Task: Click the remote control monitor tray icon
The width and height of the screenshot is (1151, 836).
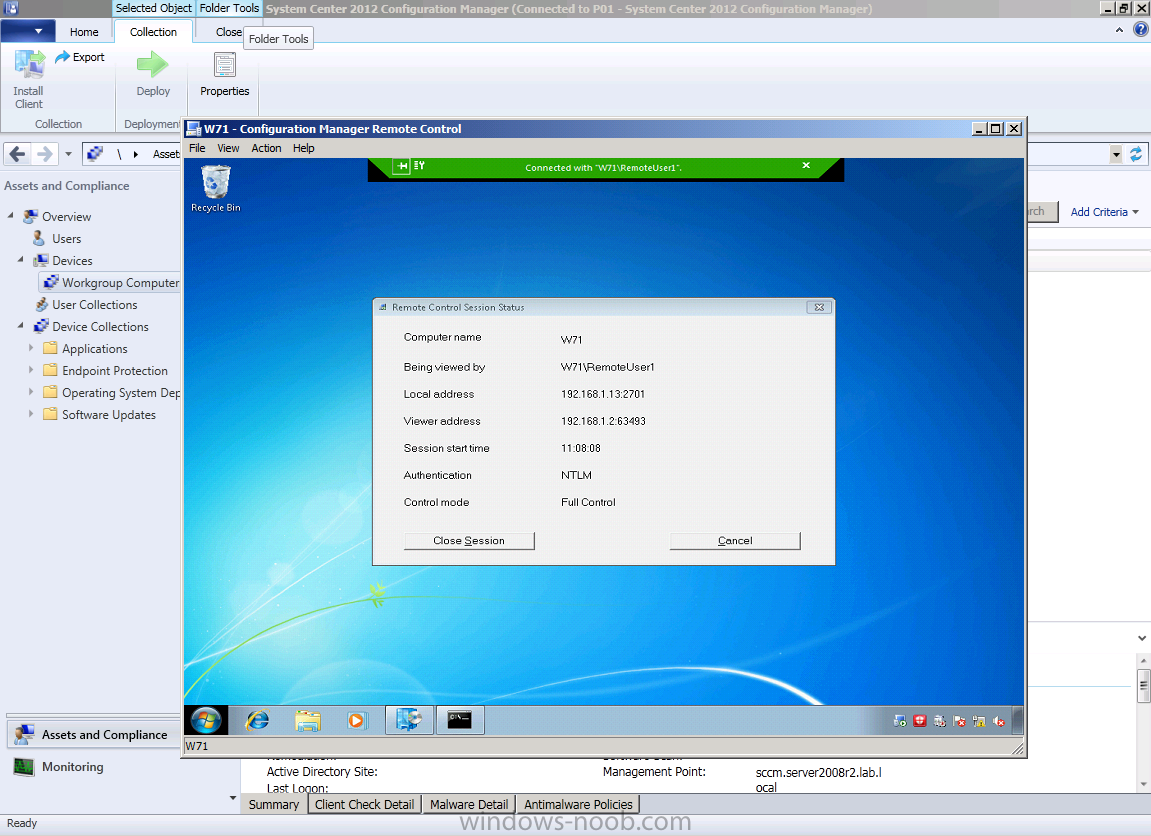Action: [x=900, y=721]
